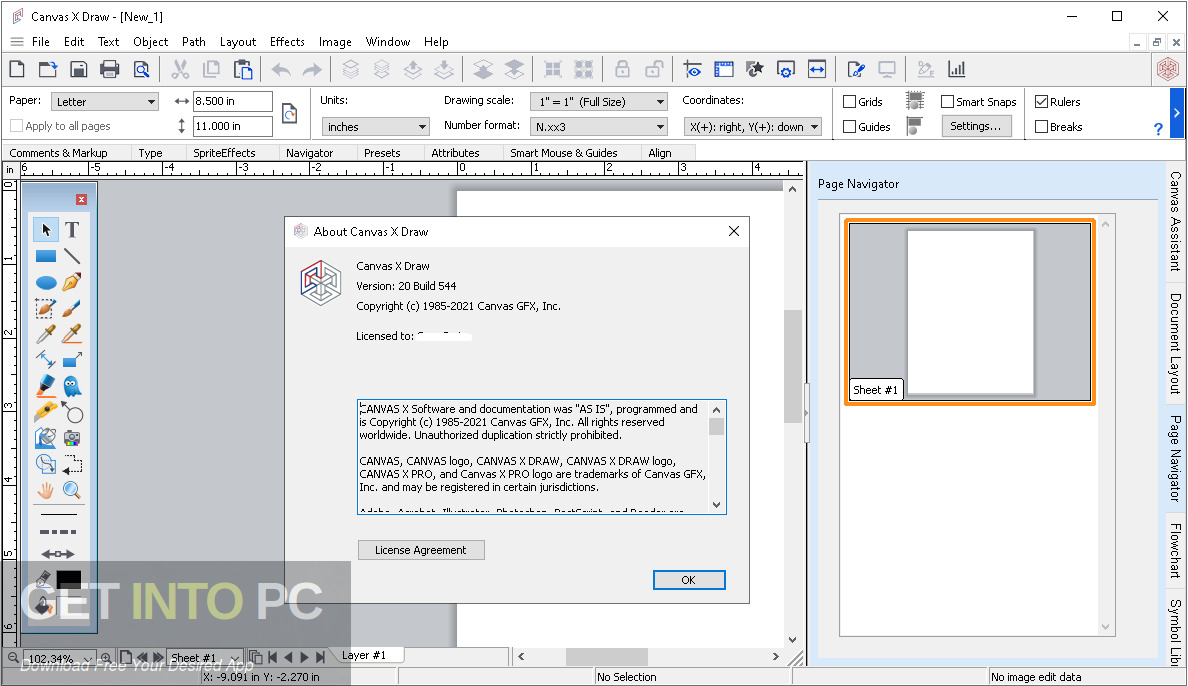This screenshot has width=1188, height=686.
Task: Select the Eyedropper tool
Action: pyautogui.click(x=46, y=334)
